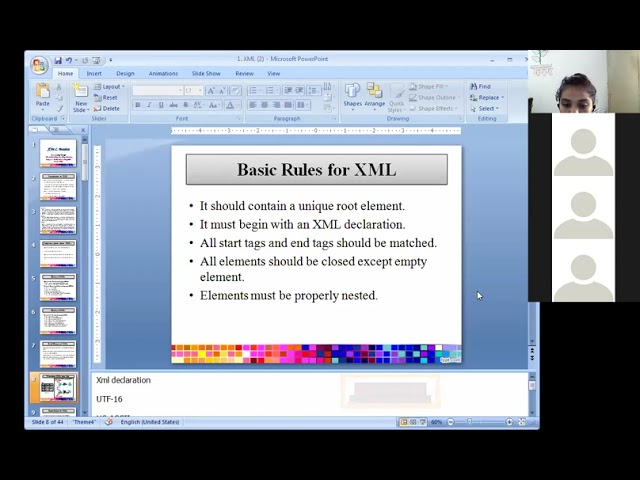
Task: Cut selection with the scissors icon
Action: 59,87
